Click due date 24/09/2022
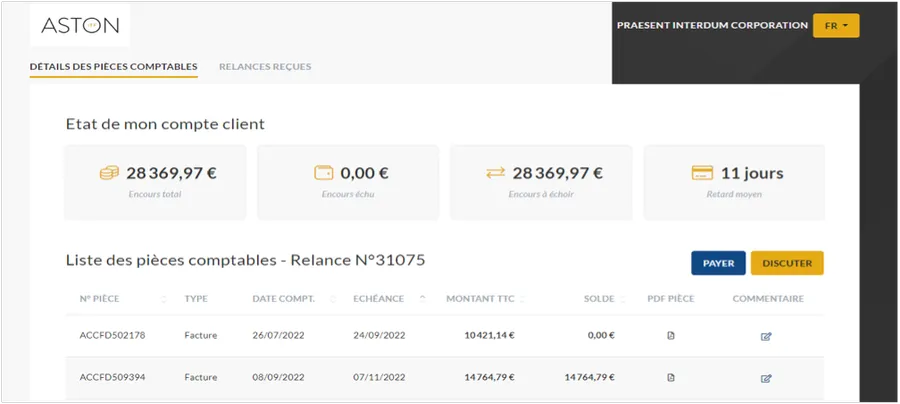The image size is (900, 404). [x=379, y=336]
